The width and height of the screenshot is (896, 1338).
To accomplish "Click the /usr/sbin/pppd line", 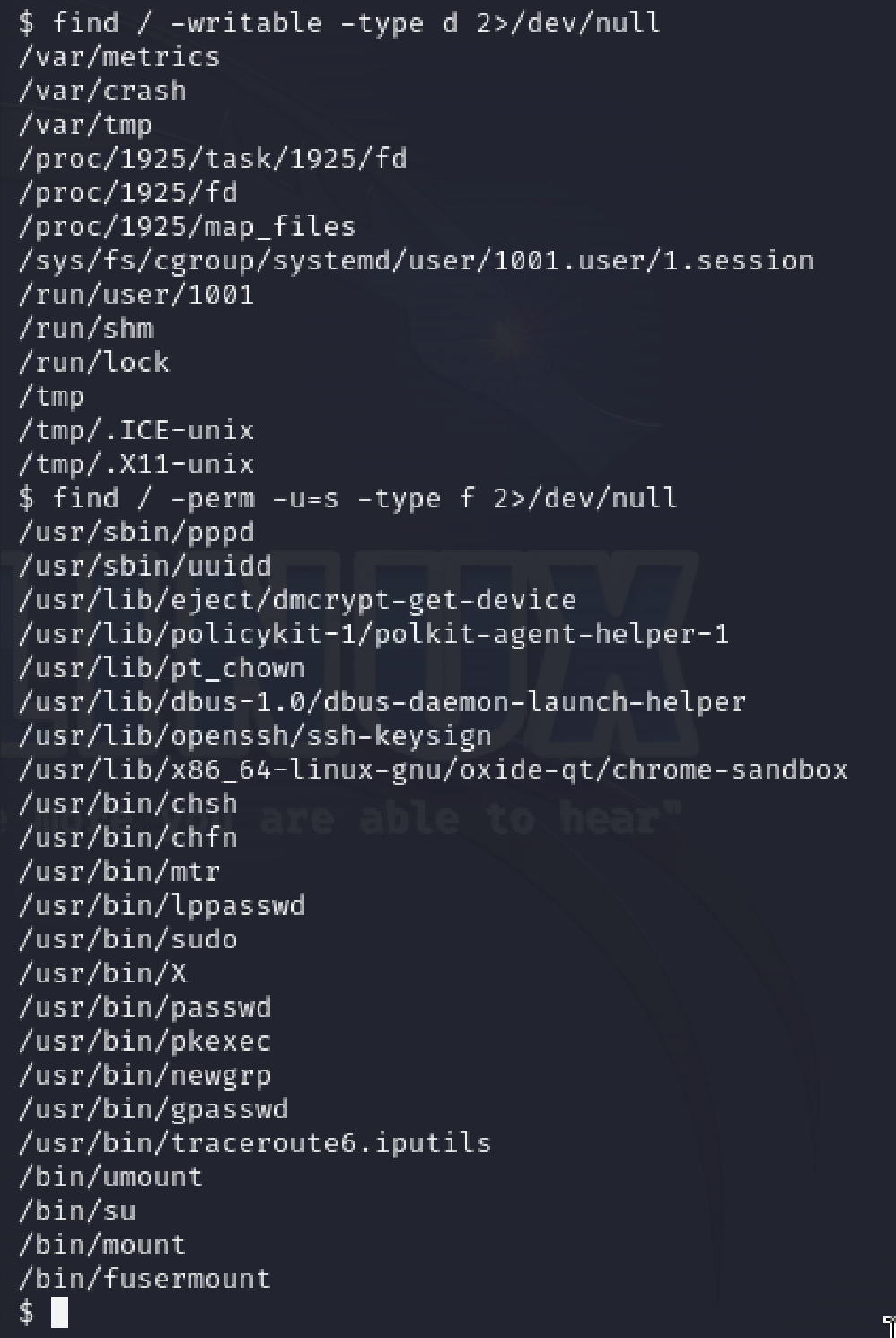I will pyautogui.click(x=136, y=533).
